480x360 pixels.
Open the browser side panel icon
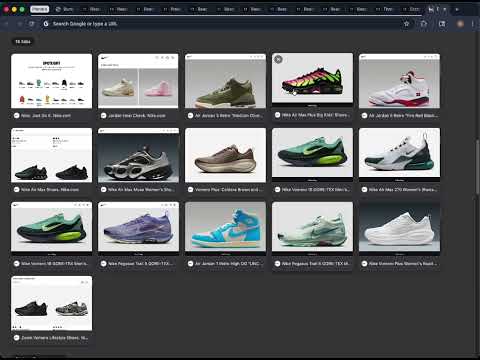click(442, 24)
